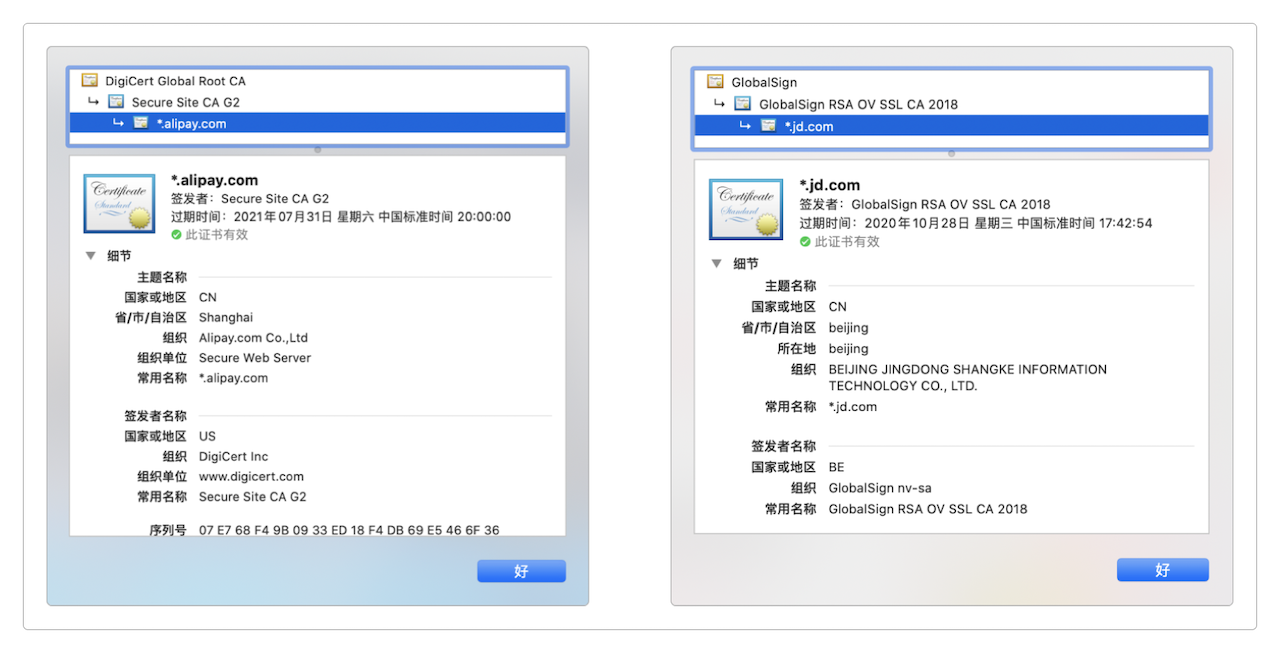Click issuer common name GlobalSign RSA OV SSL value
The height and width of the screenshot is (653, 1280).
click(x=928, y=509)
